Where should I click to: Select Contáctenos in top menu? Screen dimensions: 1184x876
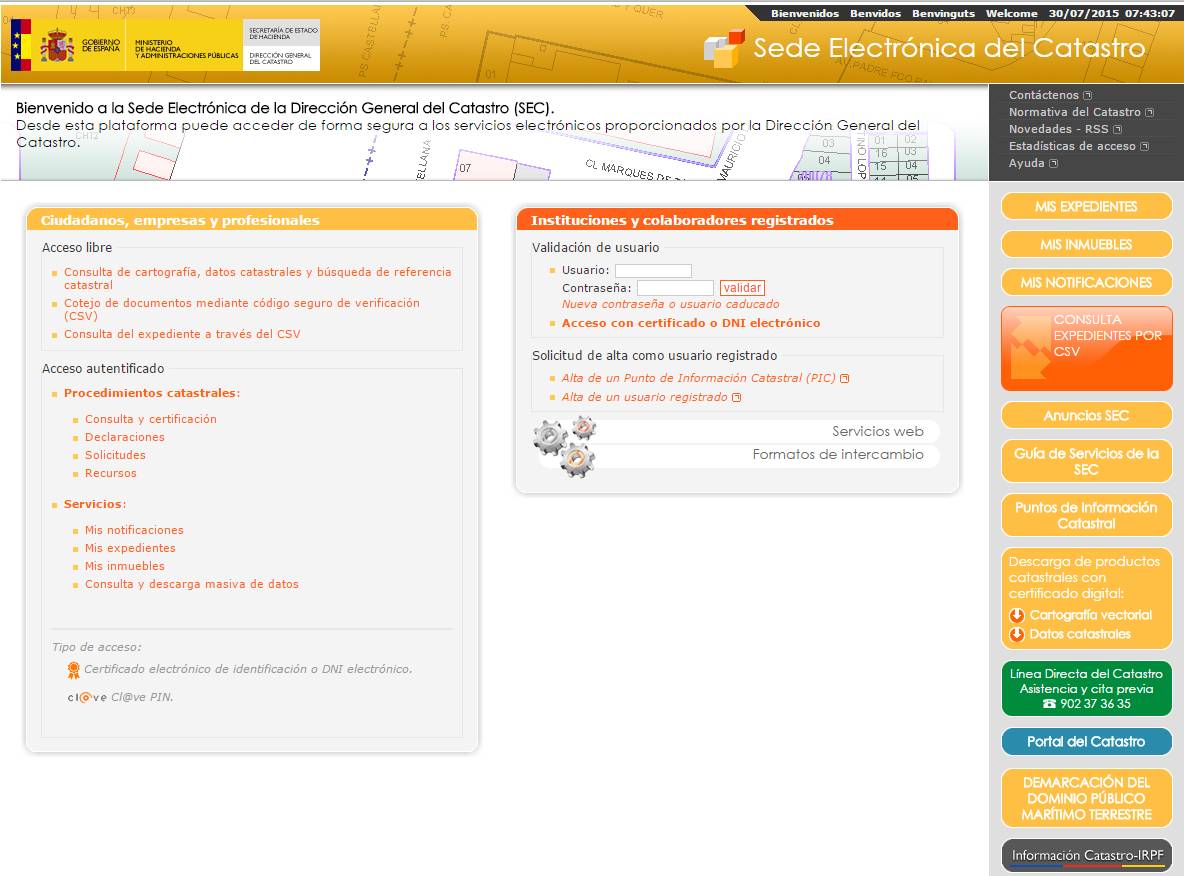point(1044,95)
